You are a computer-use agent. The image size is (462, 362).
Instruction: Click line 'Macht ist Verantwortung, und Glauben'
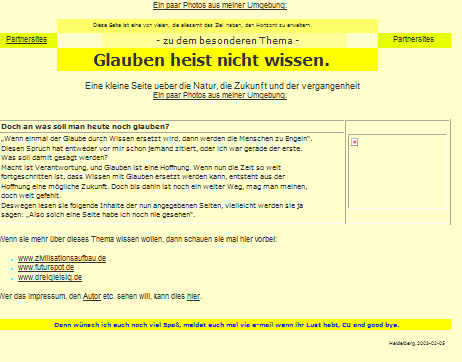tap(141, 168)
